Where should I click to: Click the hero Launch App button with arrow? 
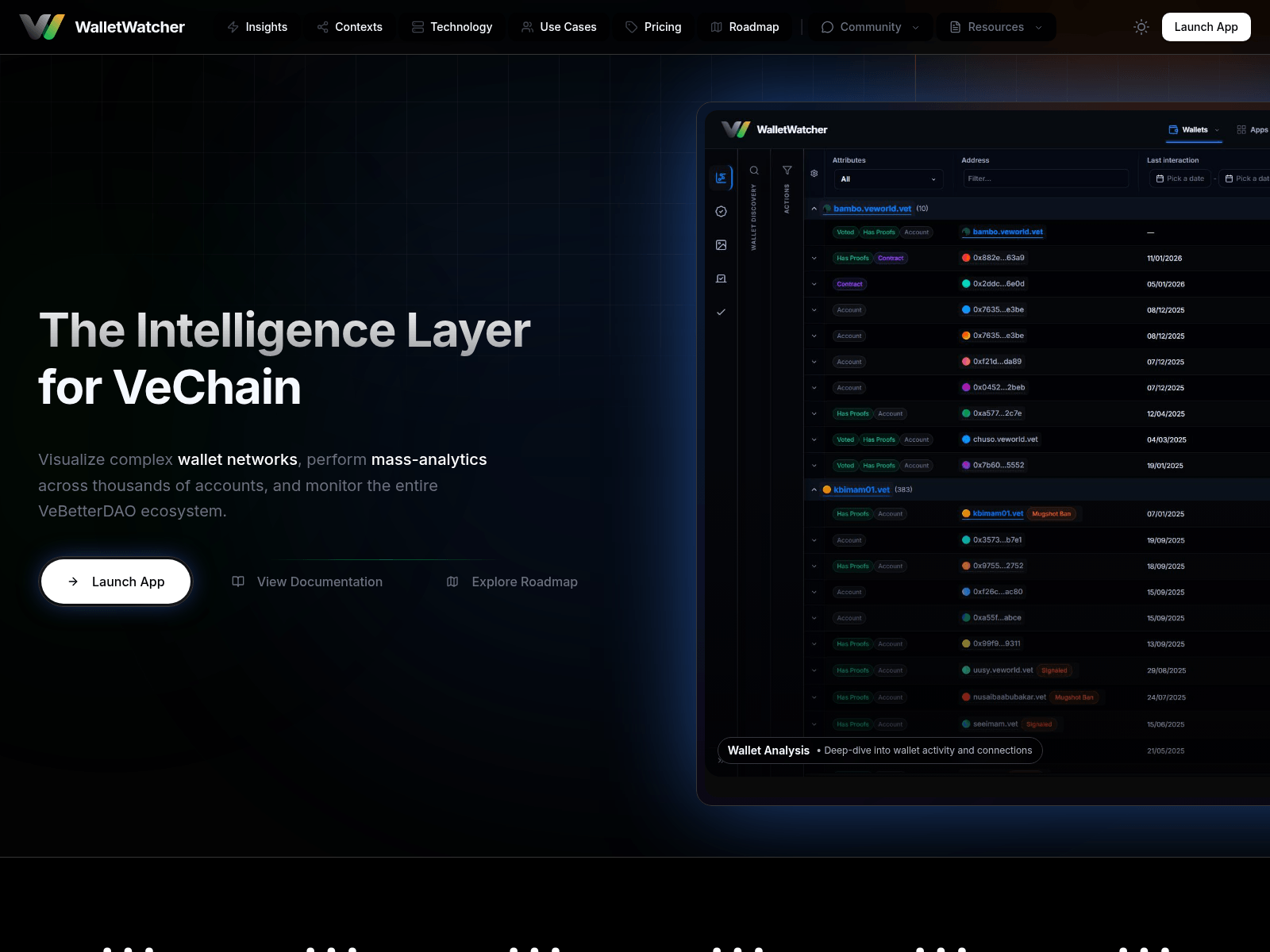(x=116, y=582)
